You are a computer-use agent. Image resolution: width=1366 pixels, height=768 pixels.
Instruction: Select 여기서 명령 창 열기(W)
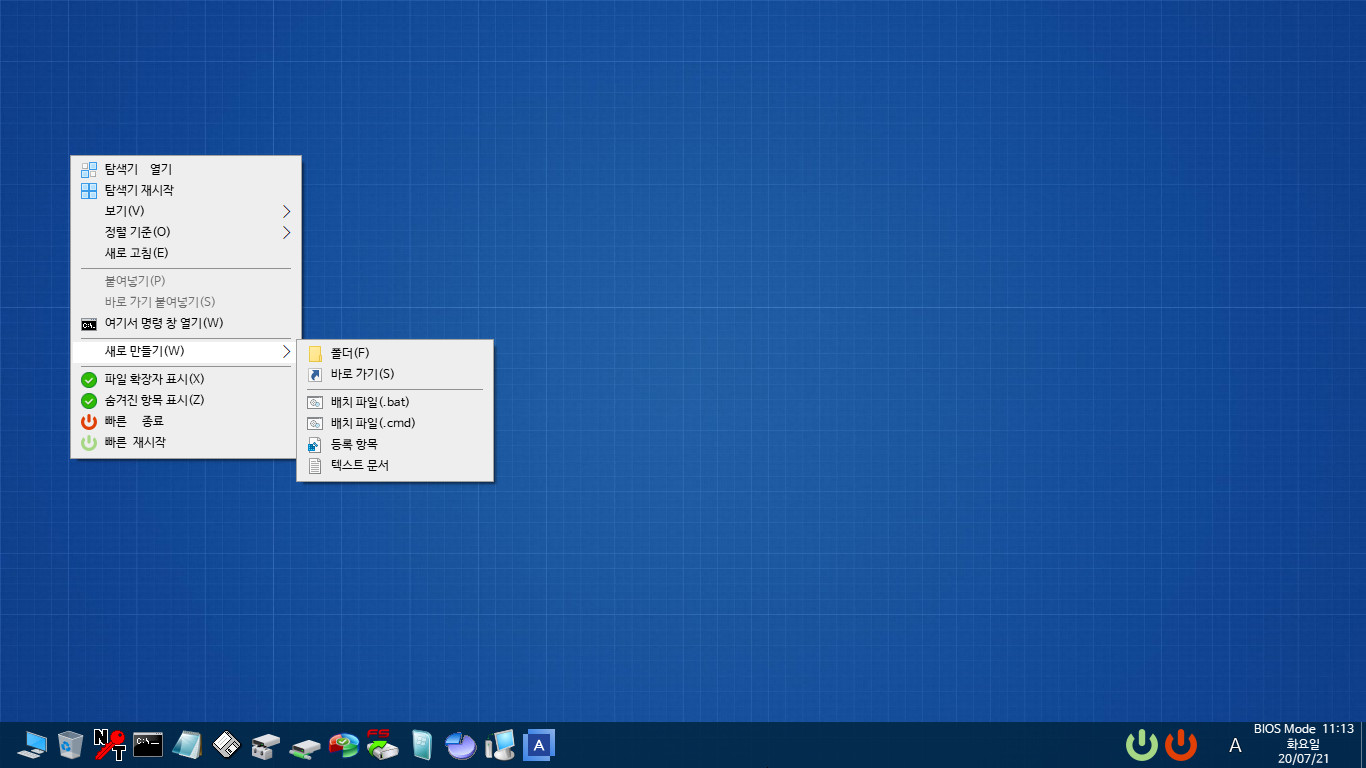pos(186,323)
